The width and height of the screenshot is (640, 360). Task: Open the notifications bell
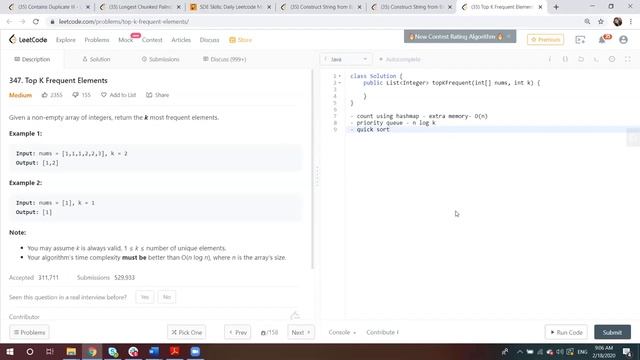[602, 40]
